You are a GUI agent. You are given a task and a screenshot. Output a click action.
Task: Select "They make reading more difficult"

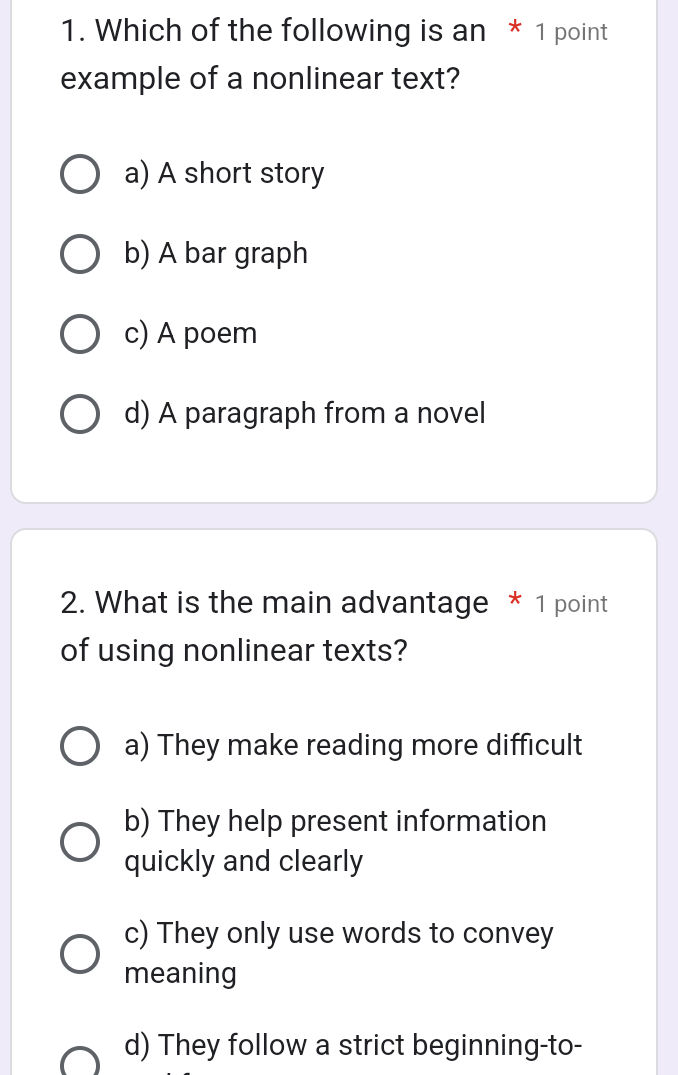[x=80, y=746]
